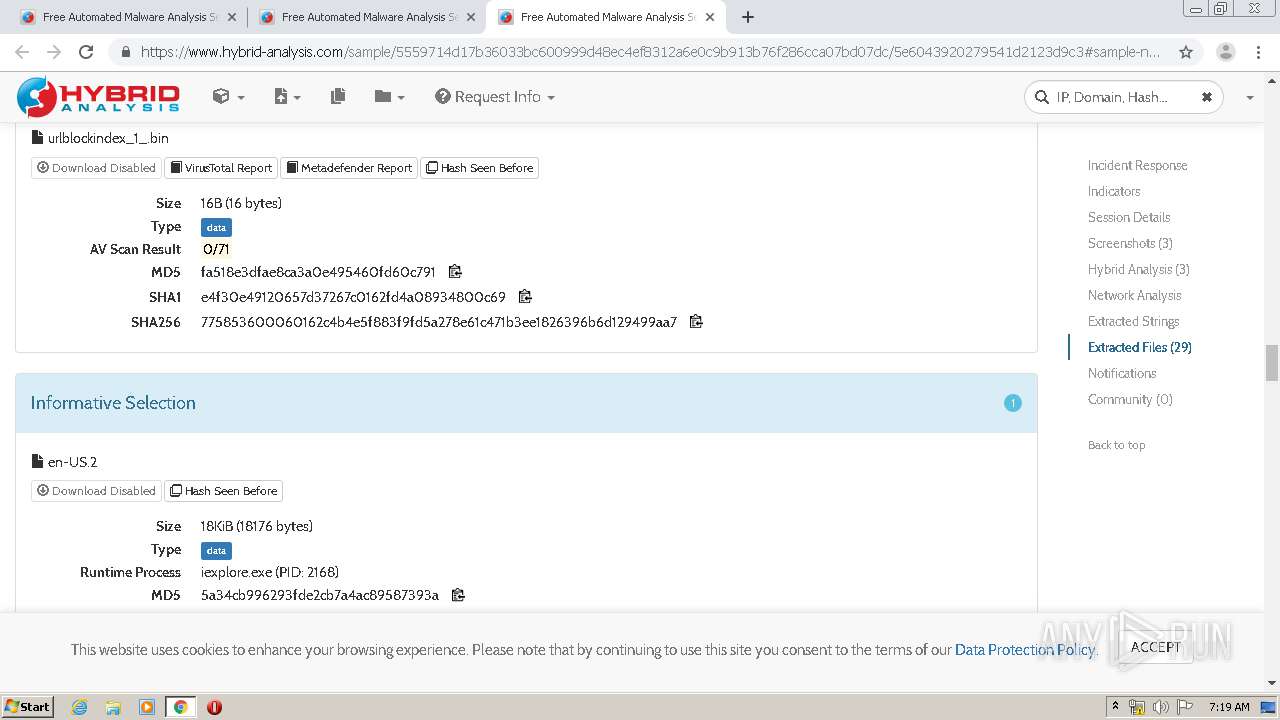1280x720 pixels.
Task: Switch to the second browser tab
Action: click(366, 17)
